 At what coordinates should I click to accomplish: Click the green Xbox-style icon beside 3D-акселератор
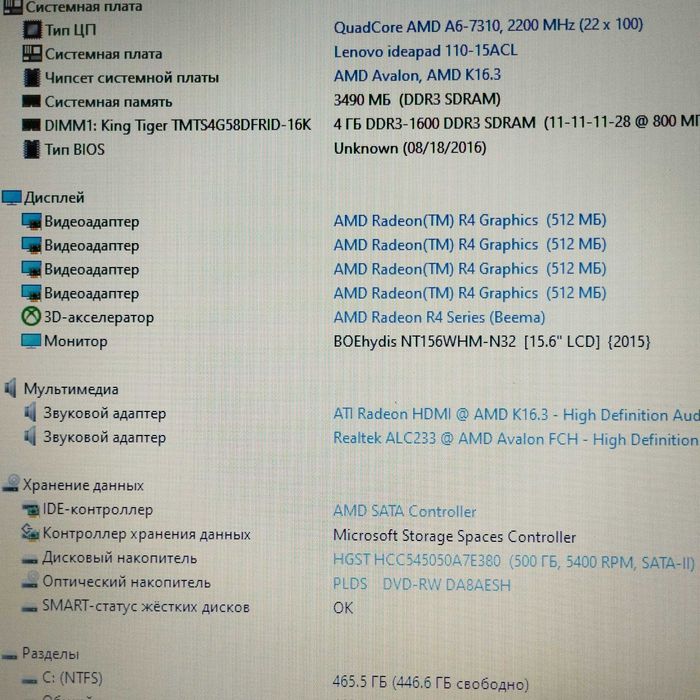tap(31, 317)
